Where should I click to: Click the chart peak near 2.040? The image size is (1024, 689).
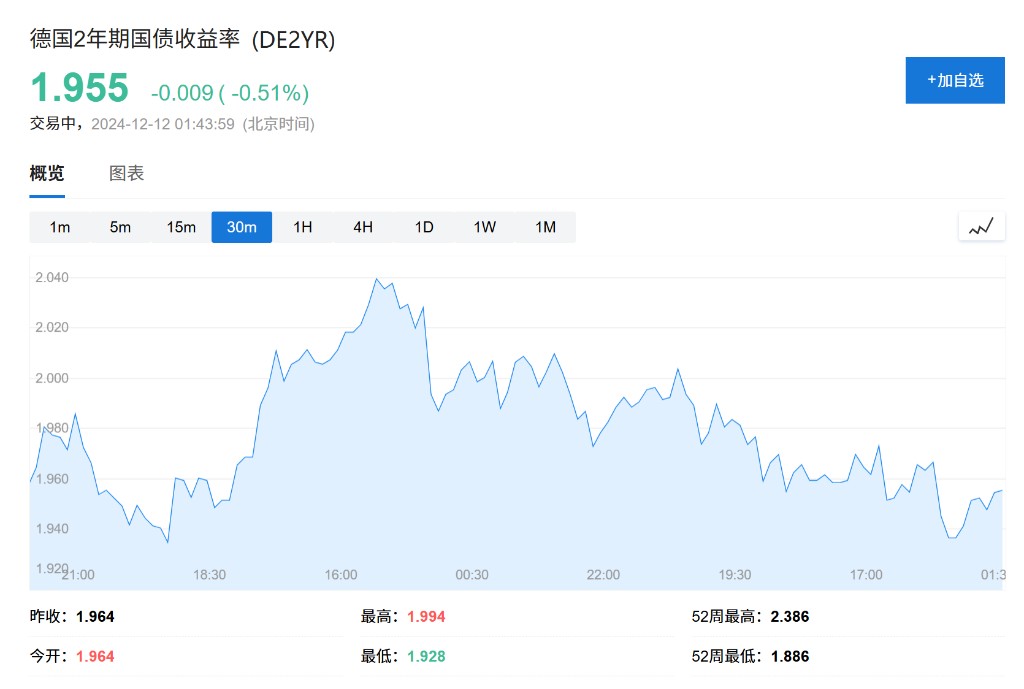pyautogui.click(x=377, y=279)
